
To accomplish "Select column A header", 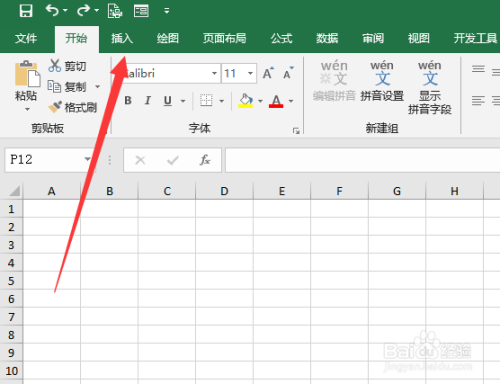I will [x=51, y=191].
